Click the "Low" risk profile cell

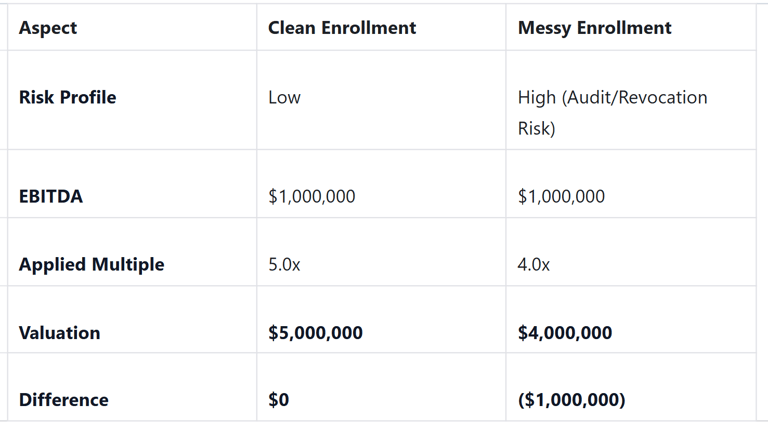click(284, 97)
